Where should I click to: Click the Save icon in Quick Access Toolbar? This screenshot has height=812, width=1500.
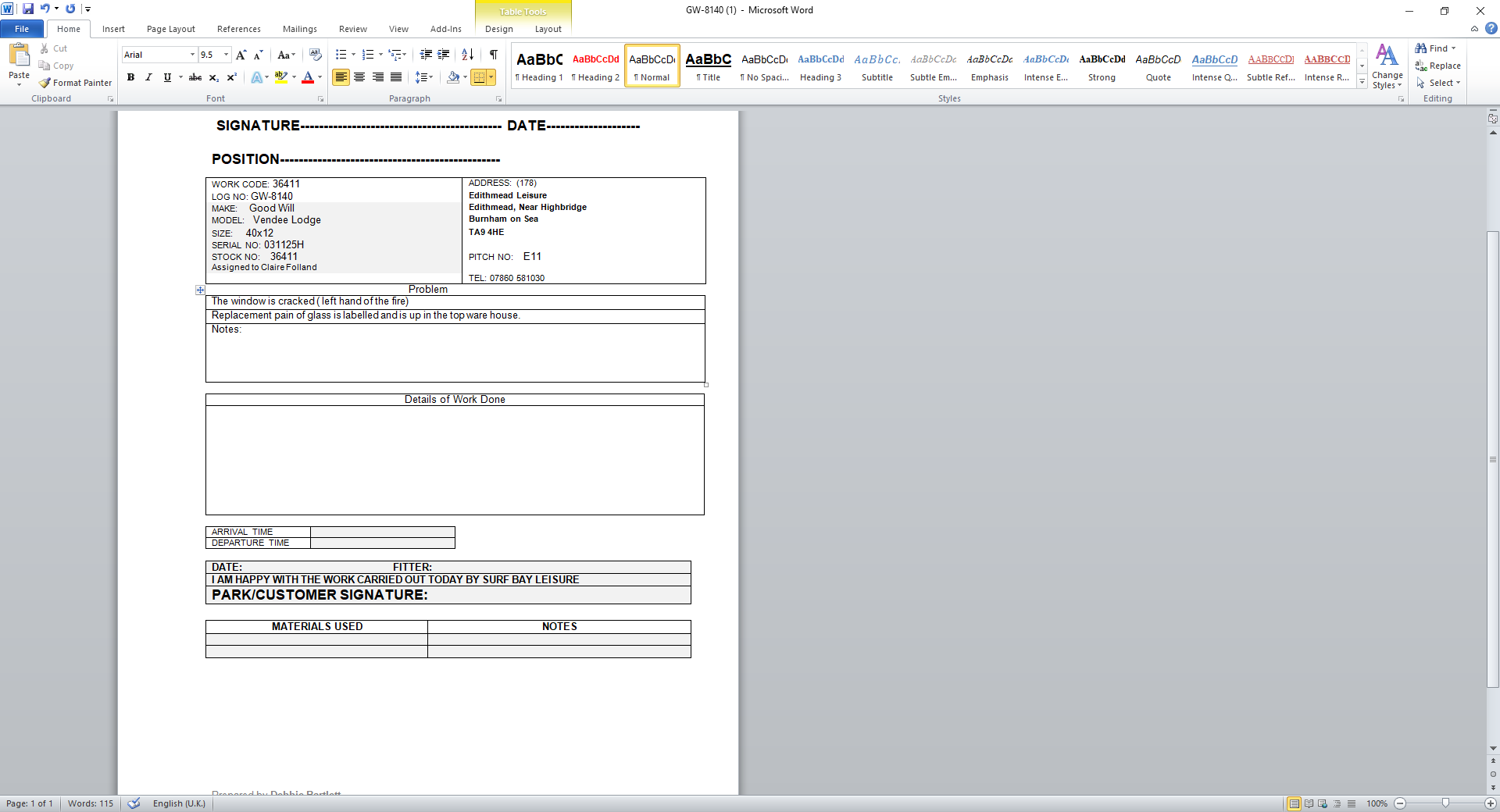28,9
